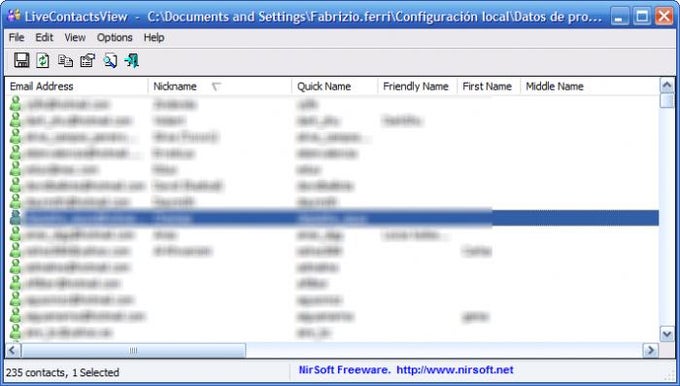Sort by the Email Address column header

click(x=76, y=86)
